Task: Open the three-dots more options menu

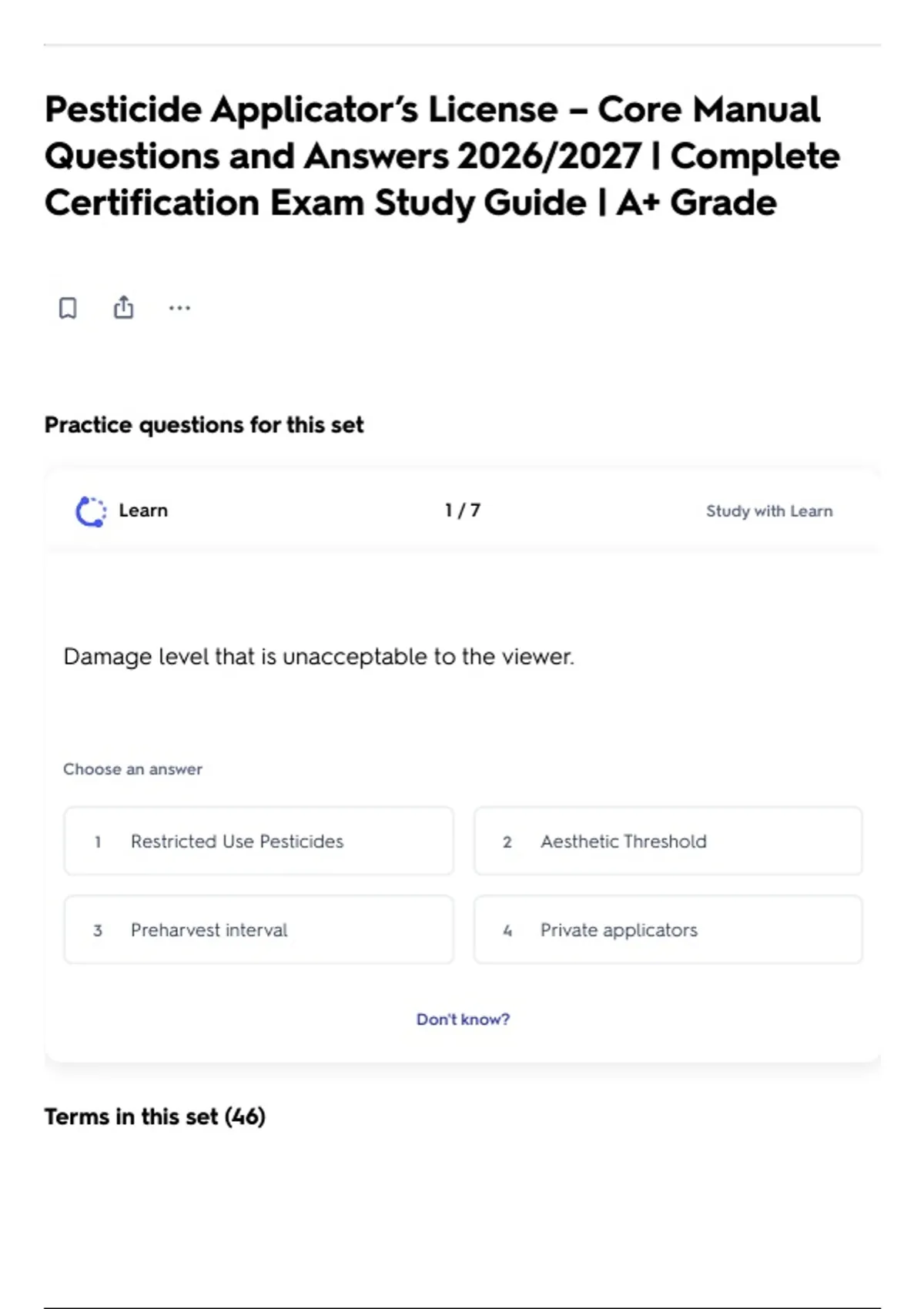Action: click(179, 308)
